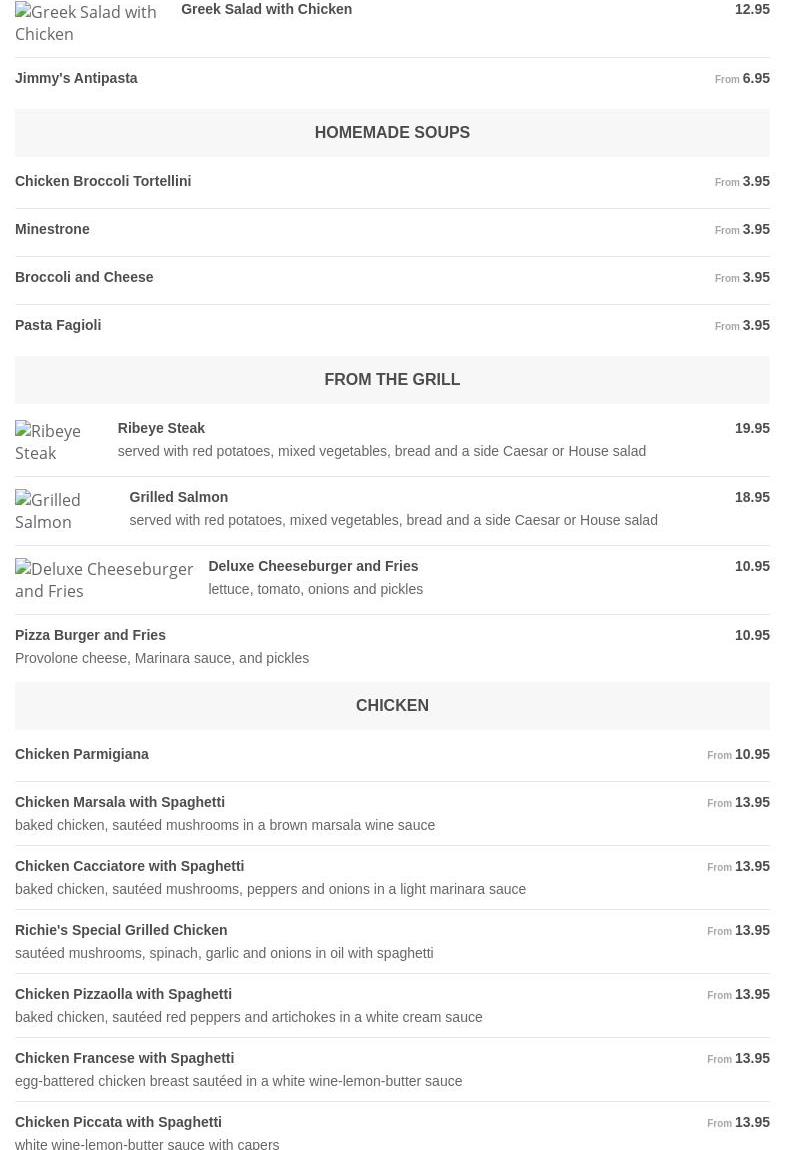The image size is (785, 1150).
Task: Click the Grilled Salmon picture
Action: tap(62, 510)
